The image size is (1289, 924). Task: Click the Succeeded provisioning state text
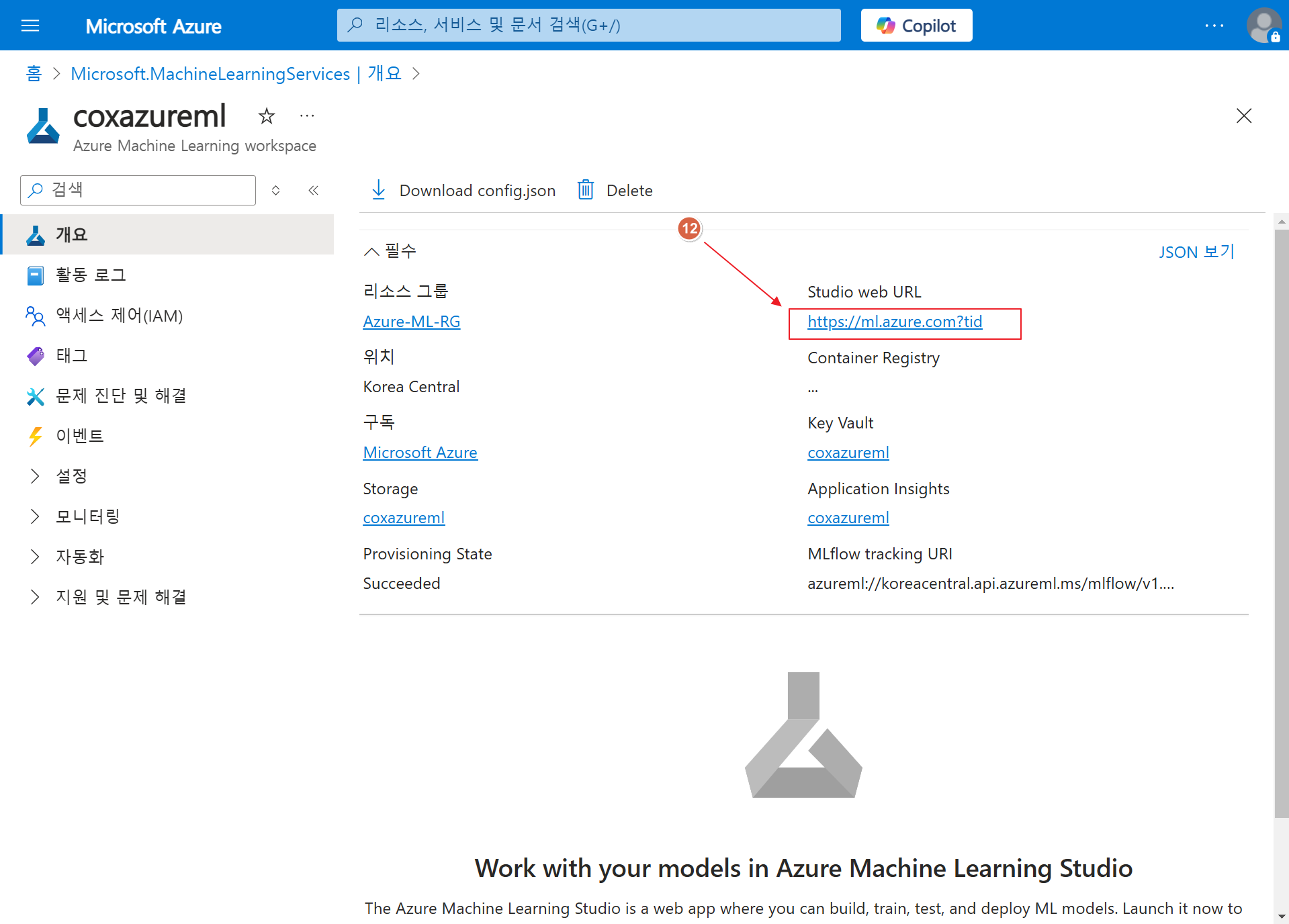click(x=402, y=584)
